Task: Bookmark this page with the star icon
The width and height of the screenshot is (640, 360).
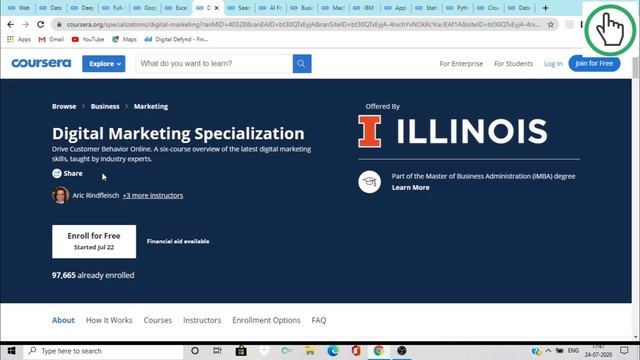Action: click(551, 24)
